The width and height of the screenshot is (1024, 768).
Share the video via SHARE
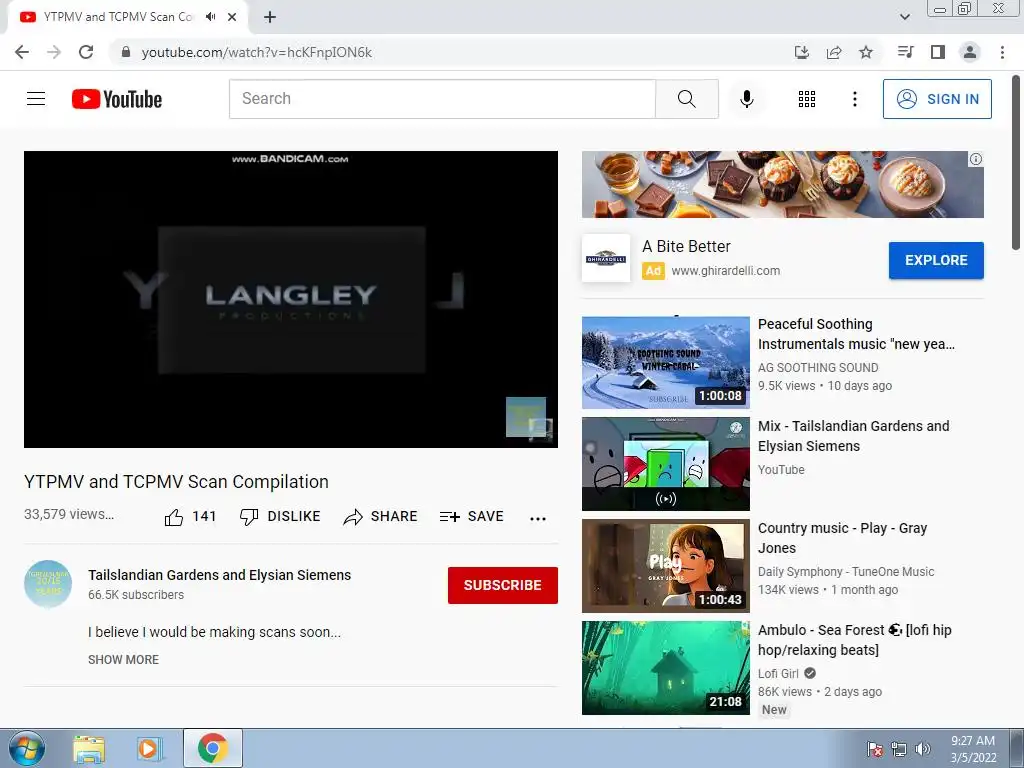[380, 517]
